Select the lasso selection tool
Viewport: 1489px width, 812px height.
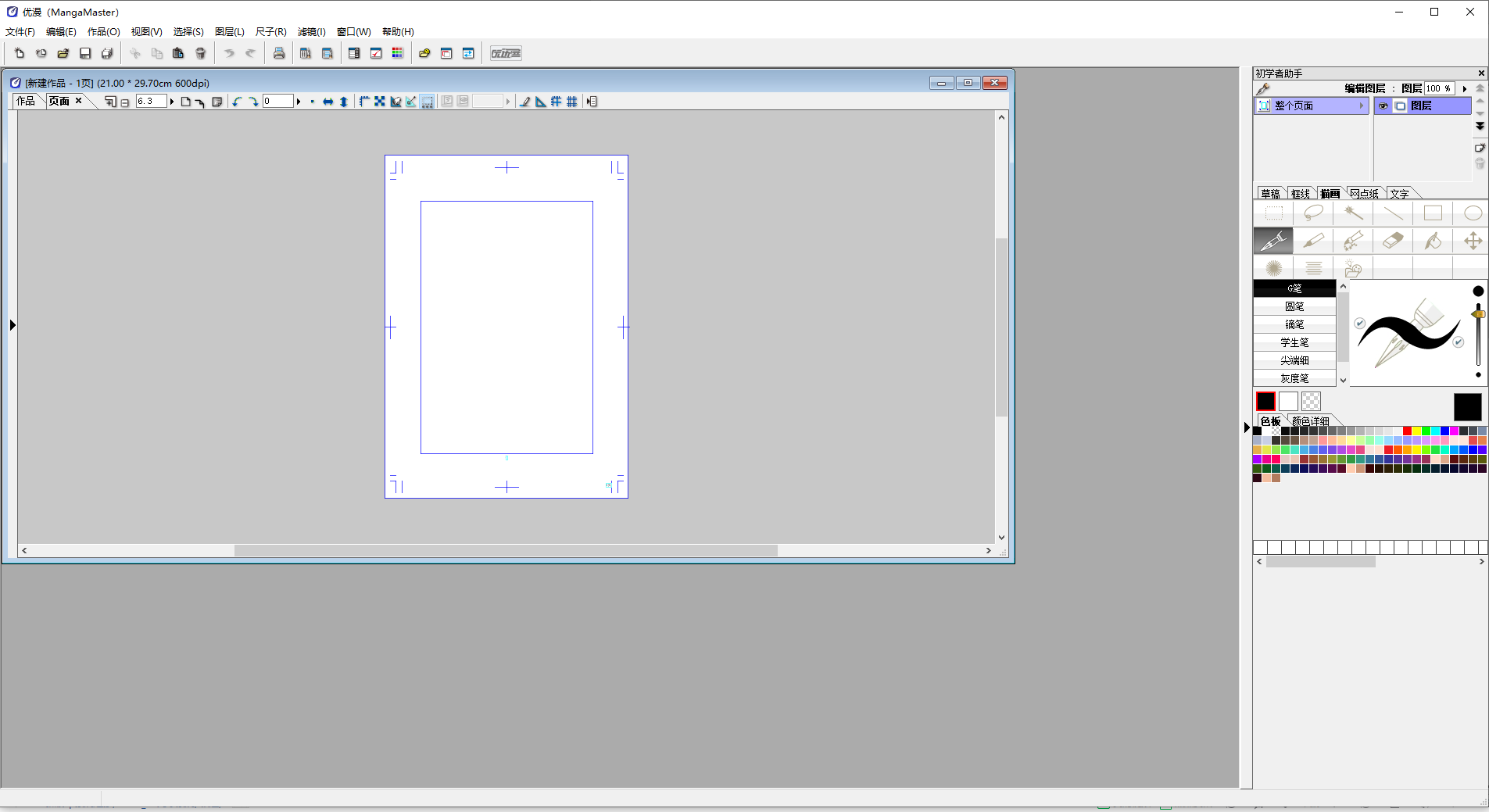point(1313,213)
